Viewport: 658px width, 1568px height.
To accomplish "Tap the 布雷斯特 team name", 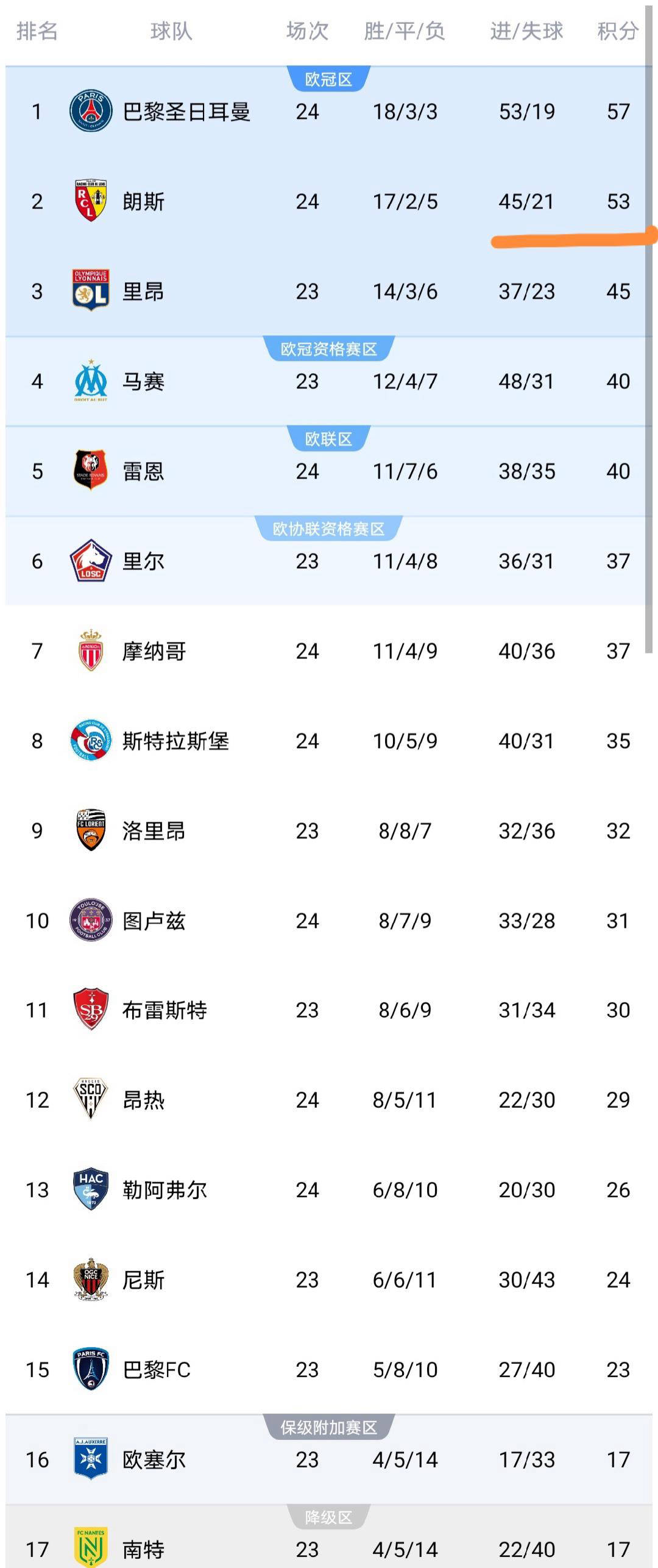I will click(x=164, y=1010).
